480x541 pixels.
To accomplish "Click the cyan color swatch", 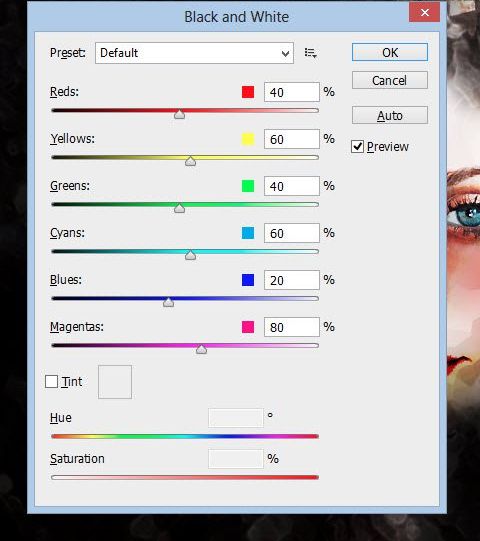I will coord(248,233).
